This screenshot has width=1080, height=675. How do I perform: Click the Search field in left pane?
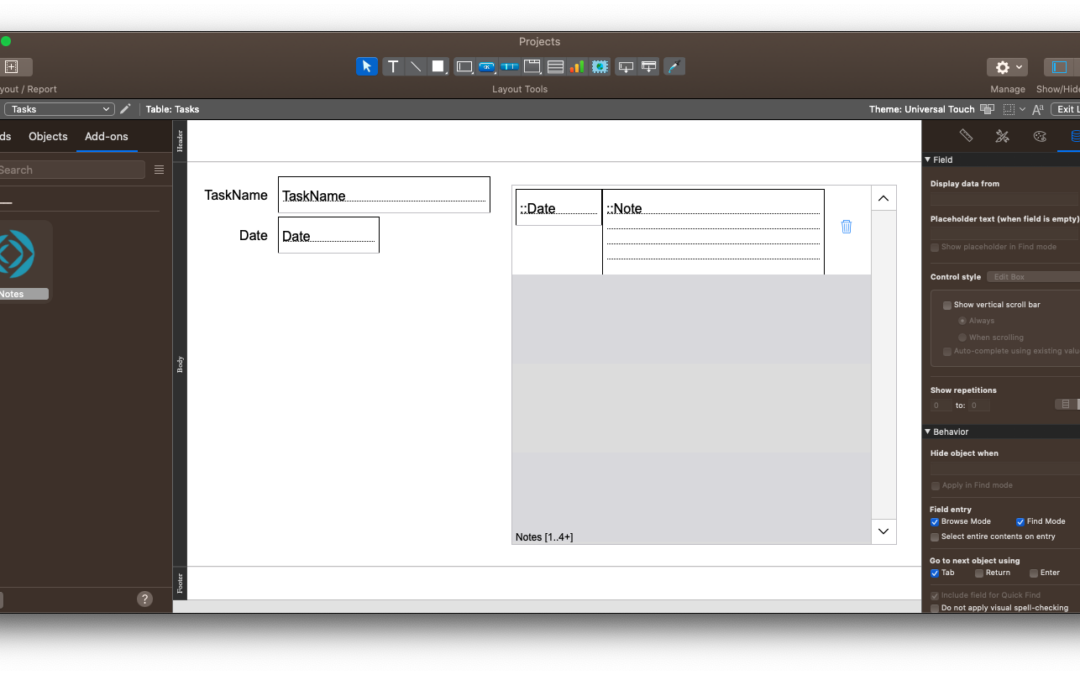click(x=72, y=169)
